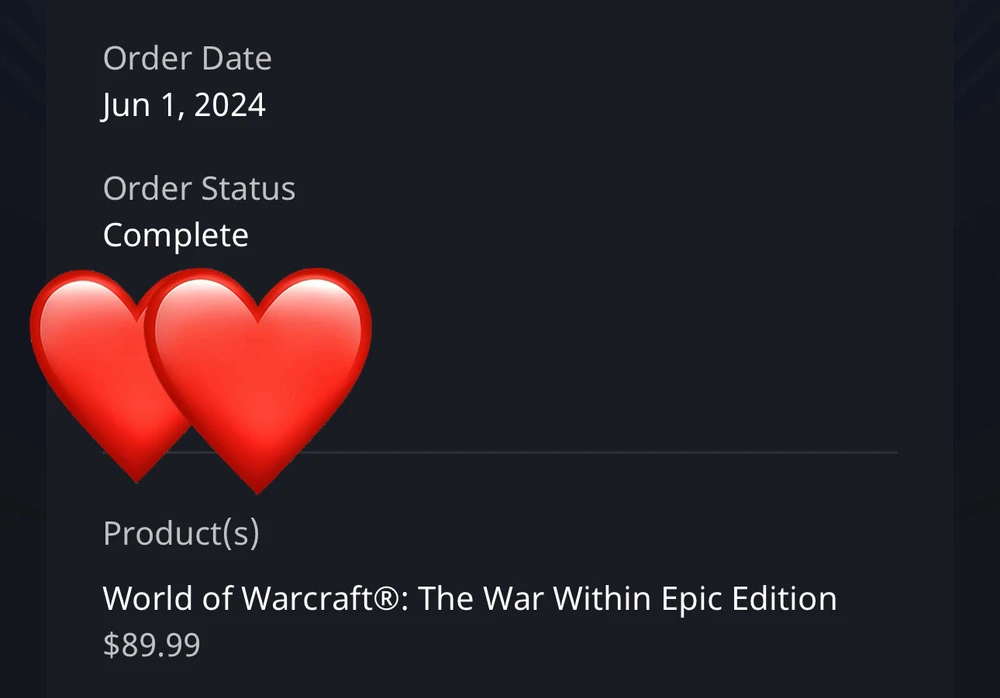The image size is (1000, 698).
Task: Click the $89.99 price text
Action: 152,645
